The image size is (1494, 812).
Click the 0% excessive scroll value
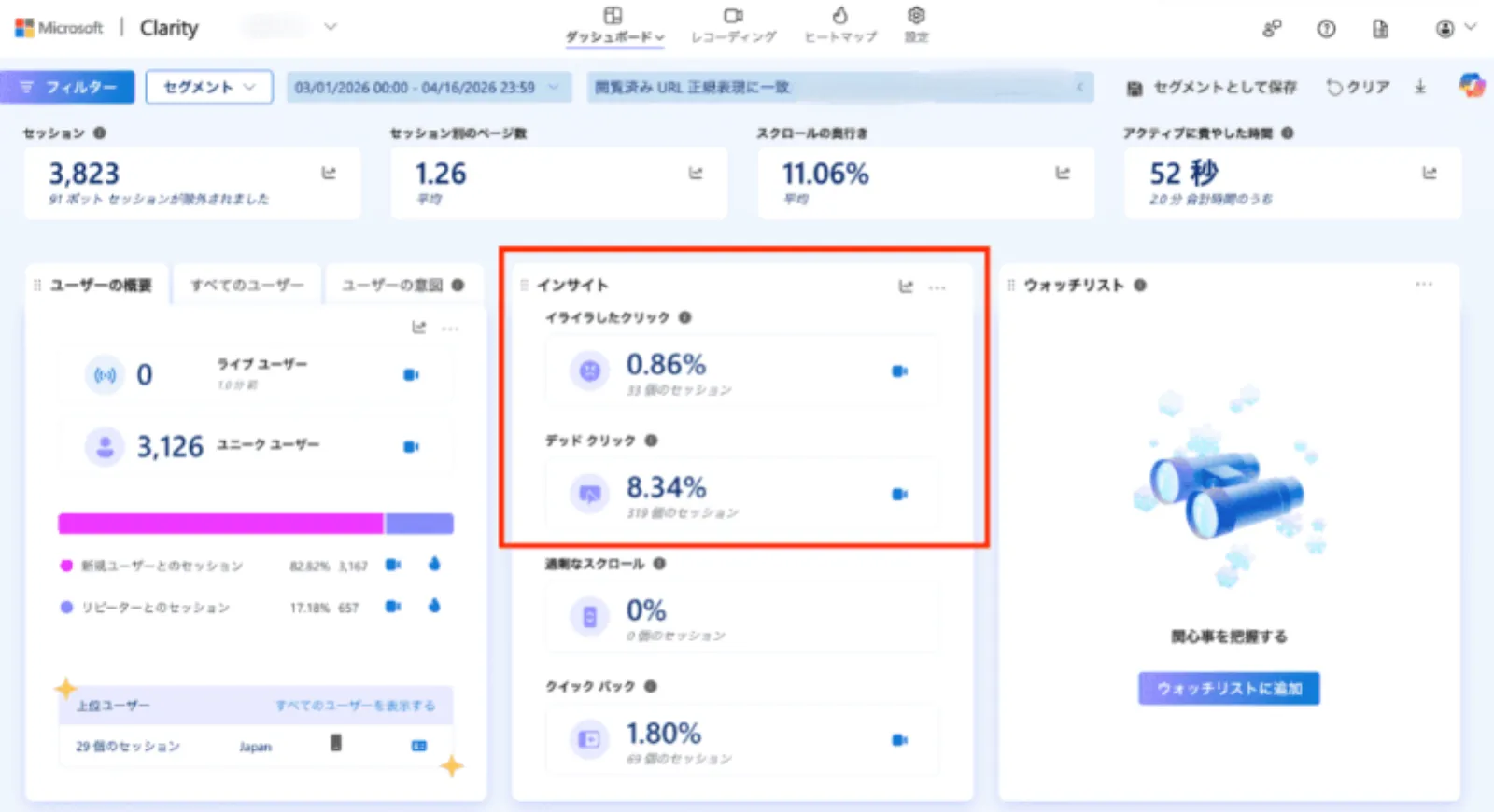[x=646, y=610]
